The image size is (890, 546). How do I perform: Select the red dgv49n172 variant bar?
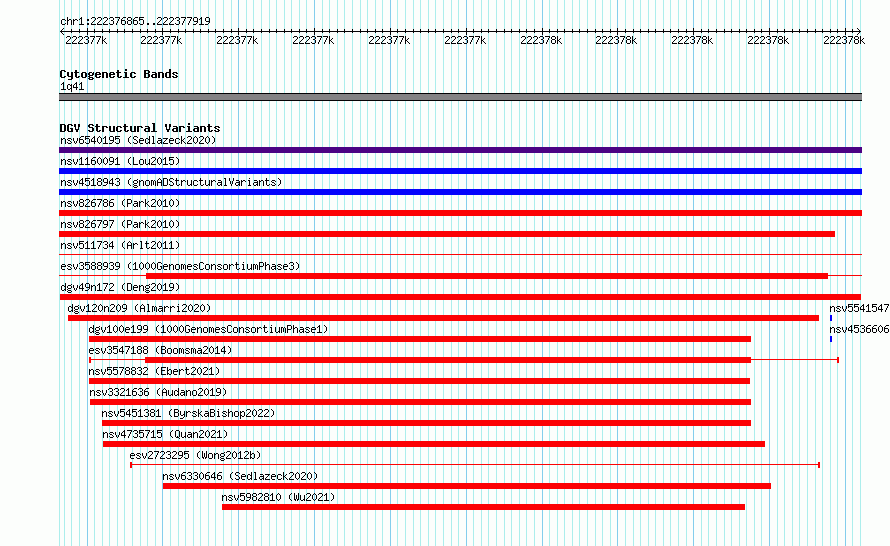460,297
